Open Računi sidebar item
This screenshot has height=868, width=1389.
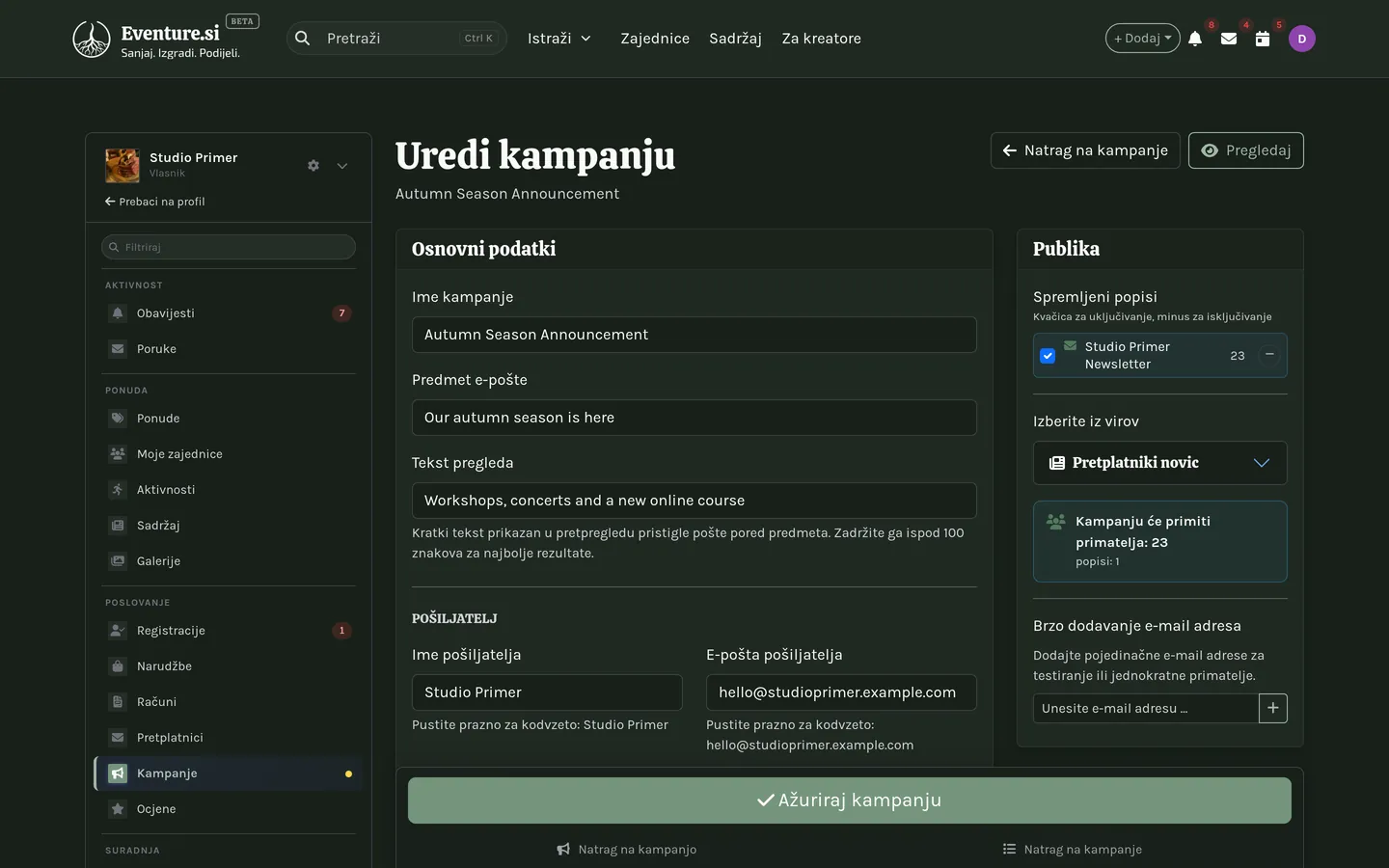click(229, 702)
